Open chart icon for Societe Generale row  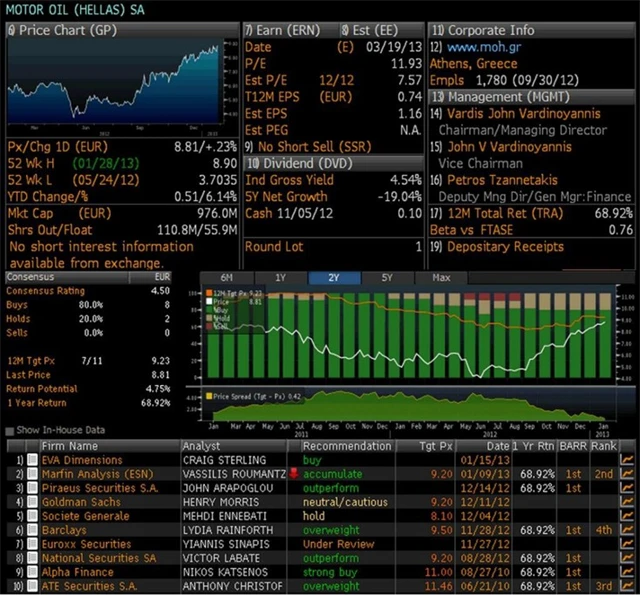point(626,516)
